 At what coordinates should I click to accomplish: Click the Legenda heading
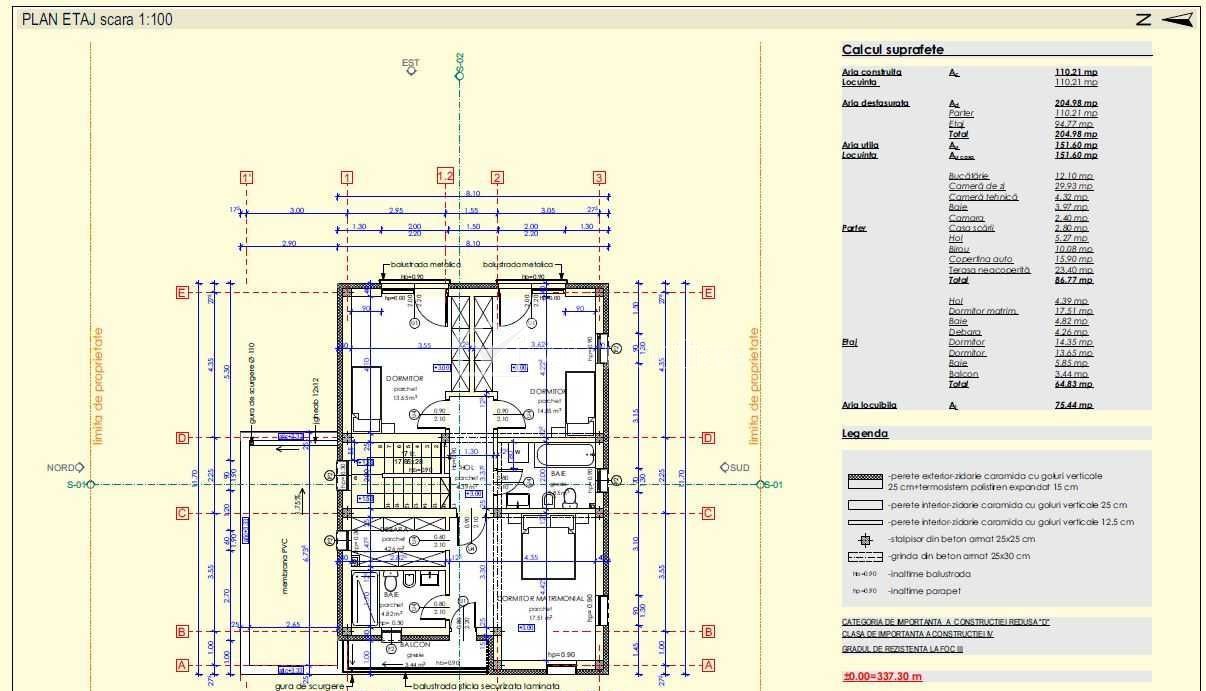point(865,433)
